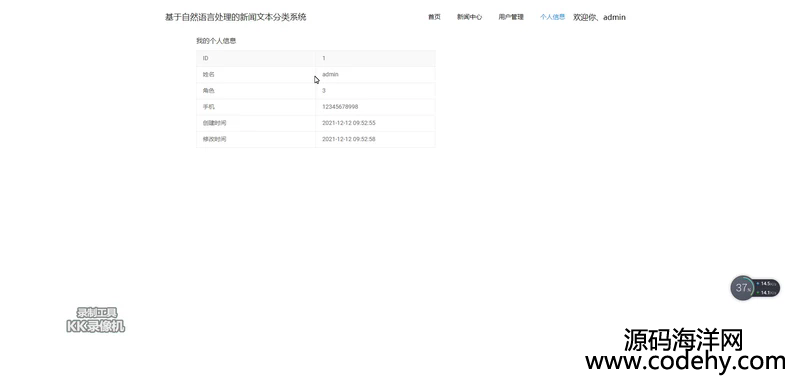The image size is (790, 381).
Task: Select the 修改时间 timestamp 09:52:58 value
Action: pos(349,139)
